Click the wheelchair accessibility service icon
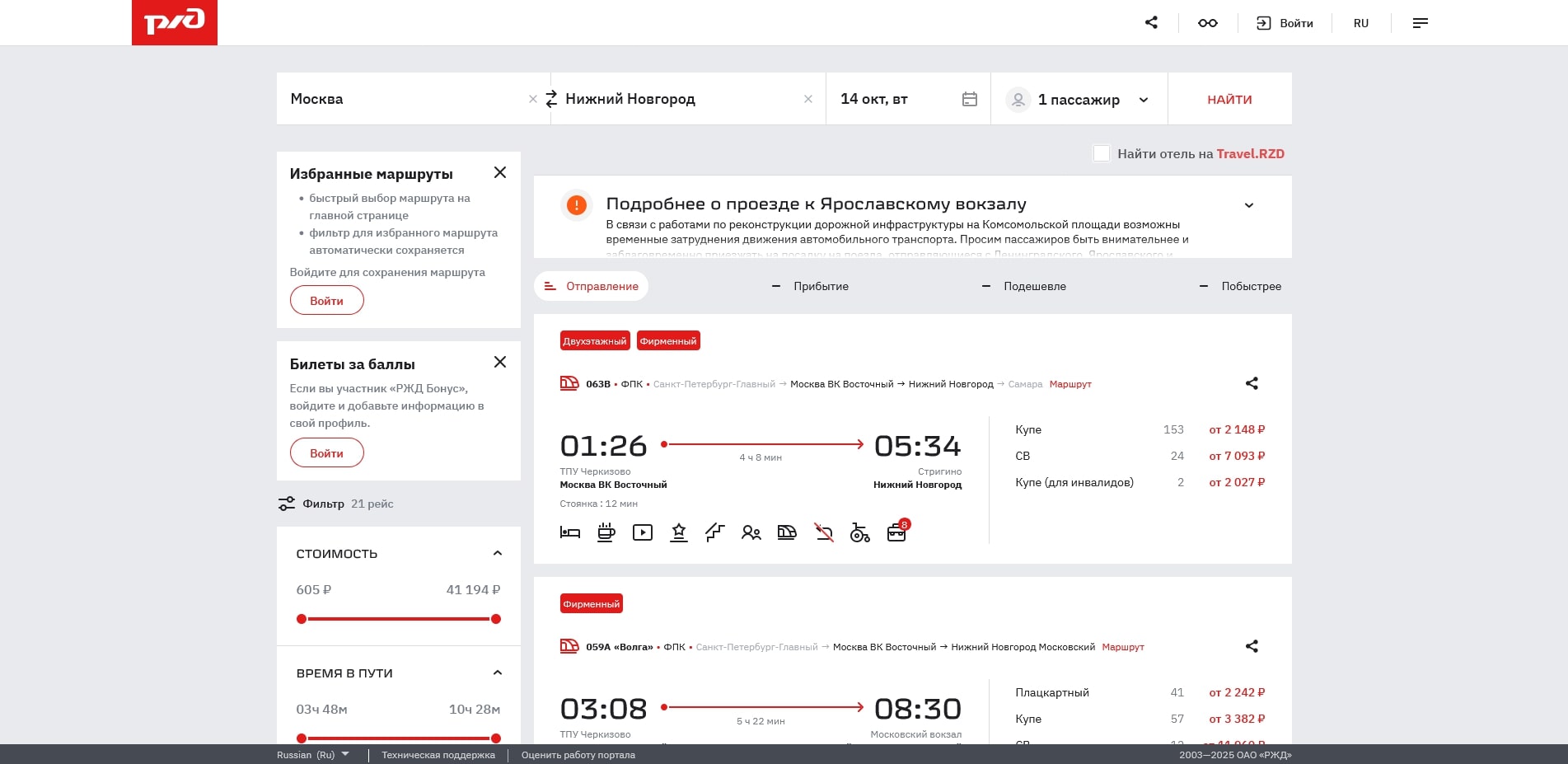This screenshot has height=764, width=1568. (x=859, y=533)
